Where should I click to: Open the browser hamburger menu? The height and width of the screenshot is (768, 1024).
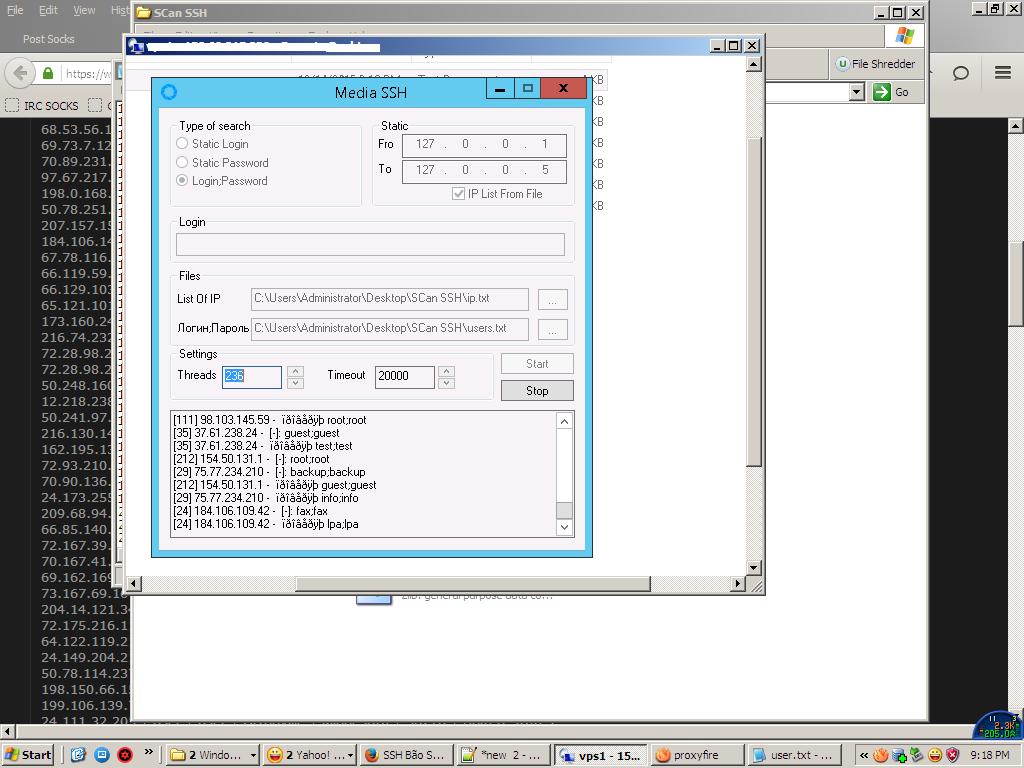click(x=1003, y=72)
